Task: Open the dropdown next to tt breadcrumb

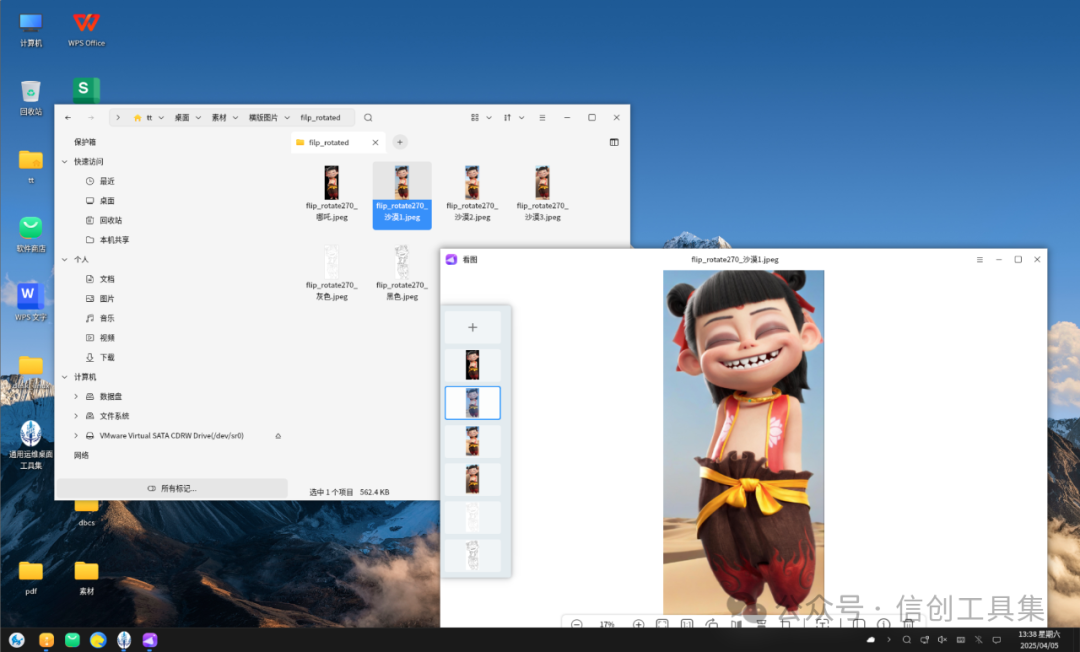Action: click(161, 118)
